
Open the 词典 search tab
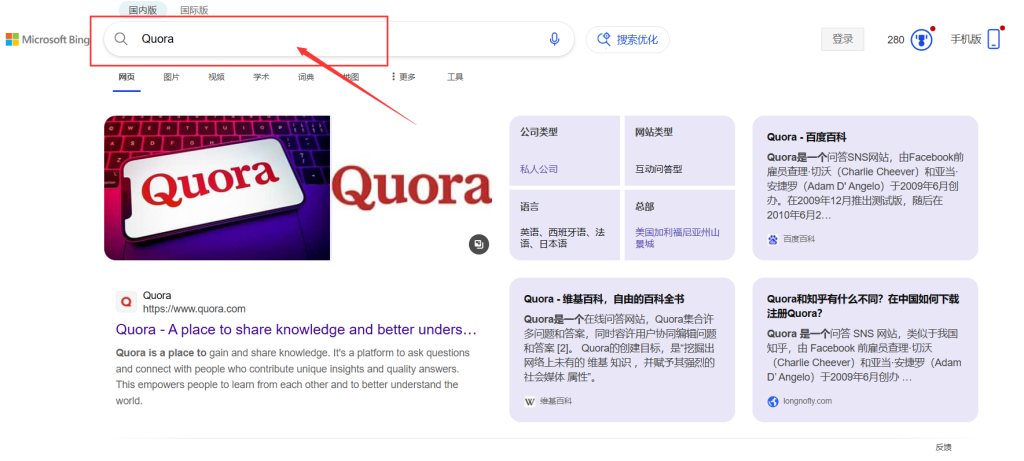click(306, 76)
